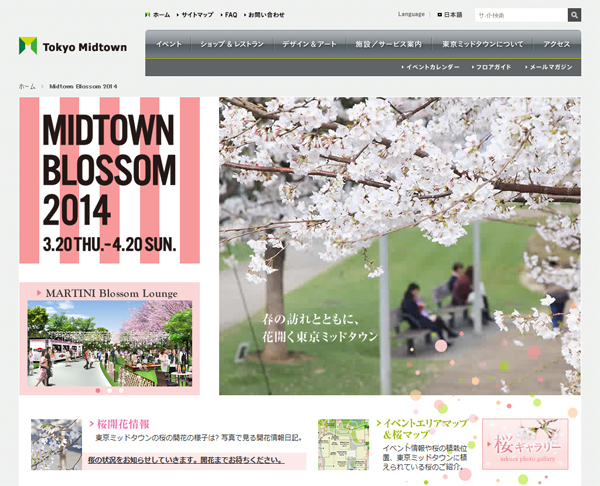Image resolution: width=600 pixels, height=486 pixels.
Task: Click the large cherry blossom hero image
Action: pyautogui.click(x=399, y=246)
